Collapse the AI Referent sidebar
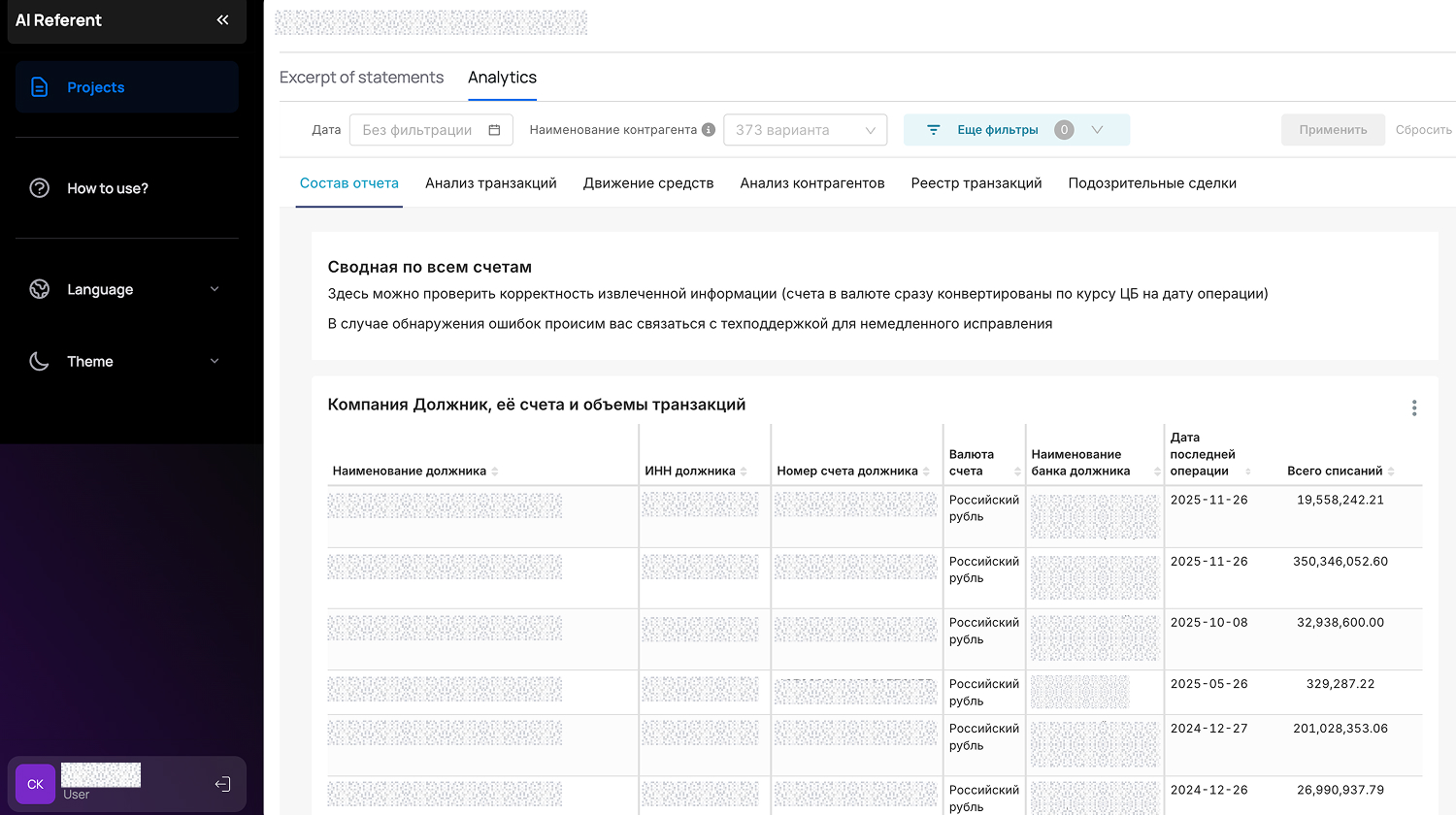 point(222,20)
